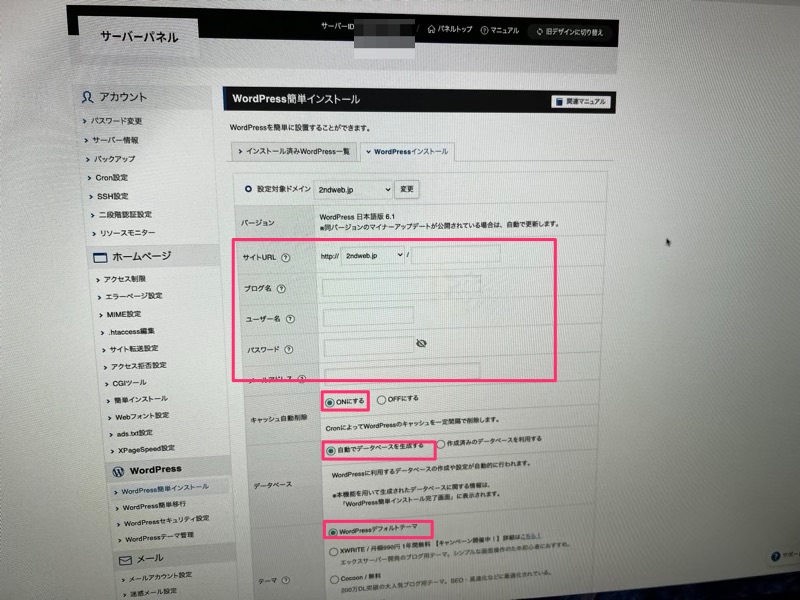This screenshot has width=800, height=600.
Task: Click the help icon beside サイトURL
Action: [286, 258]
